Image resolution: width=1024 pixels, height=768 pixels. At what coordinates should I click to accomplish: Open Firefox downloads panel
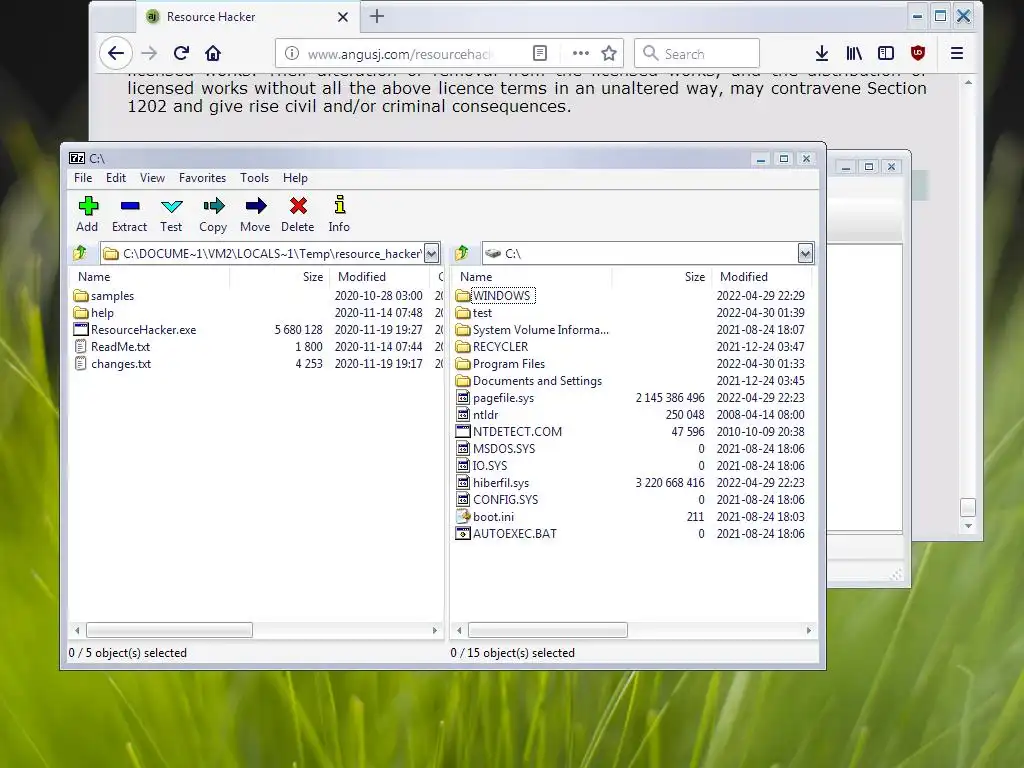(822, 53)
